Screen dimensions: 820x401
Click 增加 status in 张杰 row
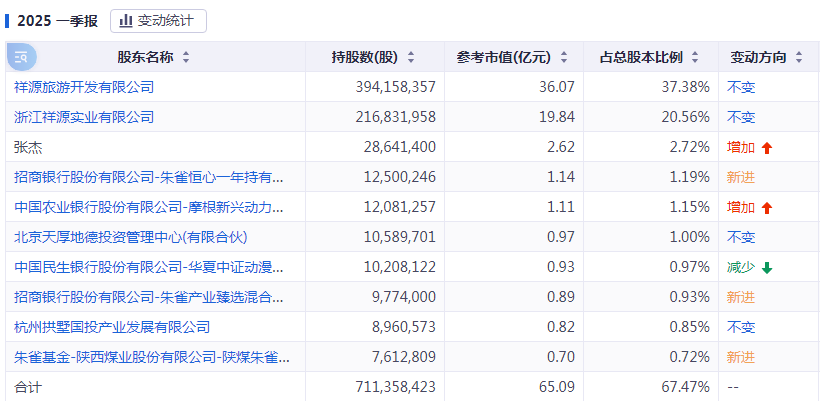point(741,147)
